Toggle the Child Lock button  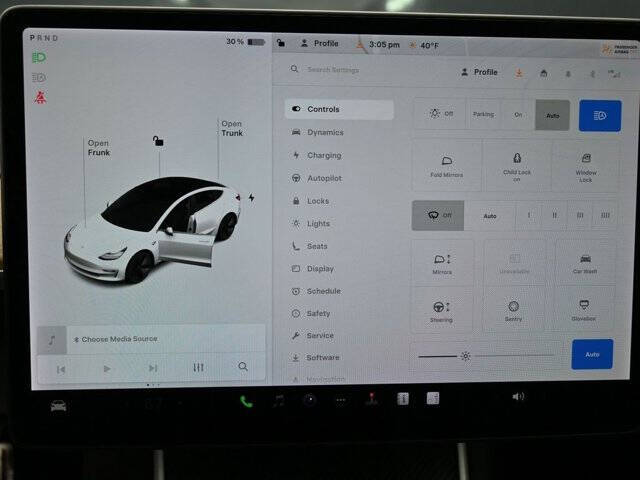[x=517, y=166]
